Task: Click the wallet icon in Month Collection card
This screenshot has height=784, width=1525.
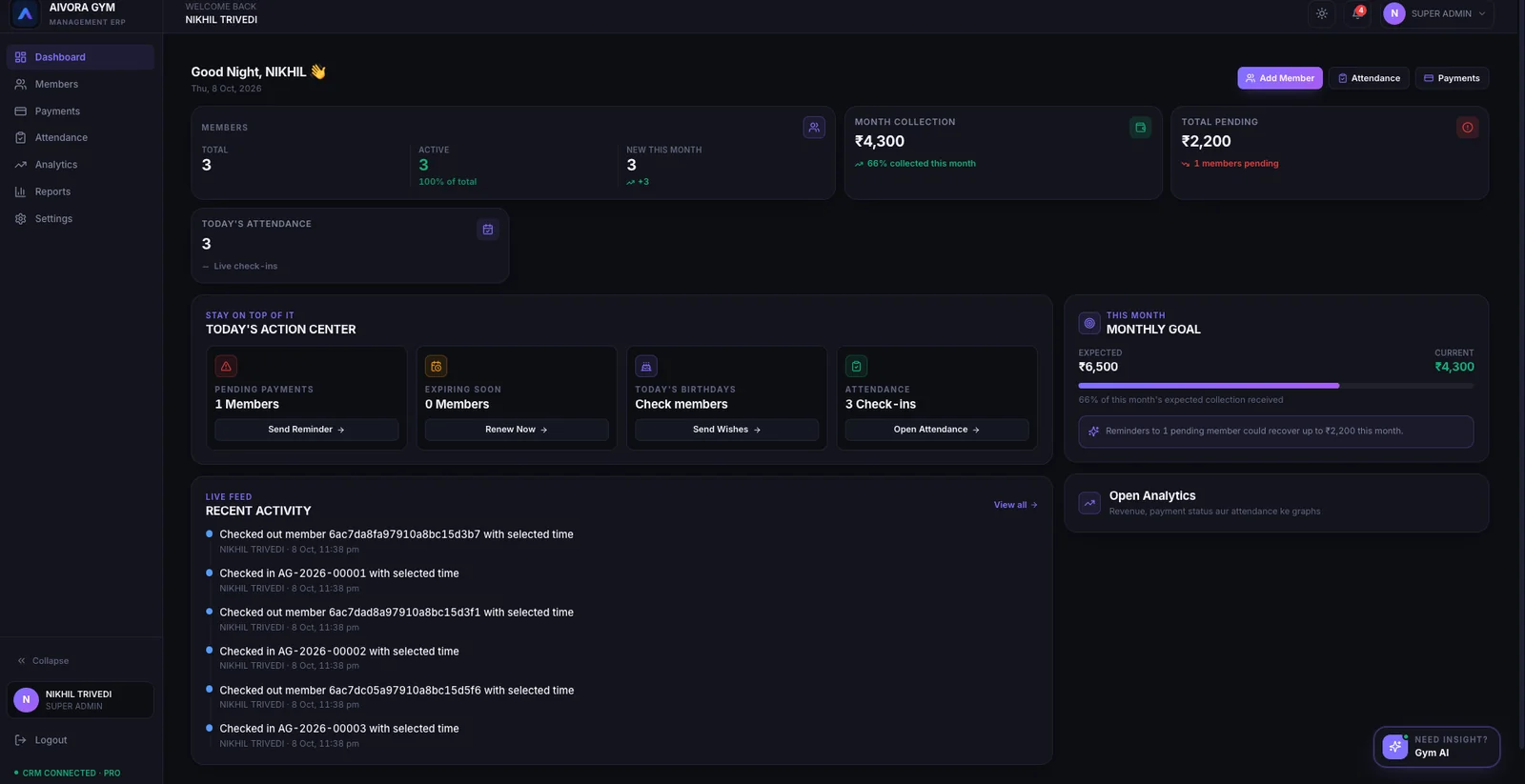Action: tap(1140, 128)
